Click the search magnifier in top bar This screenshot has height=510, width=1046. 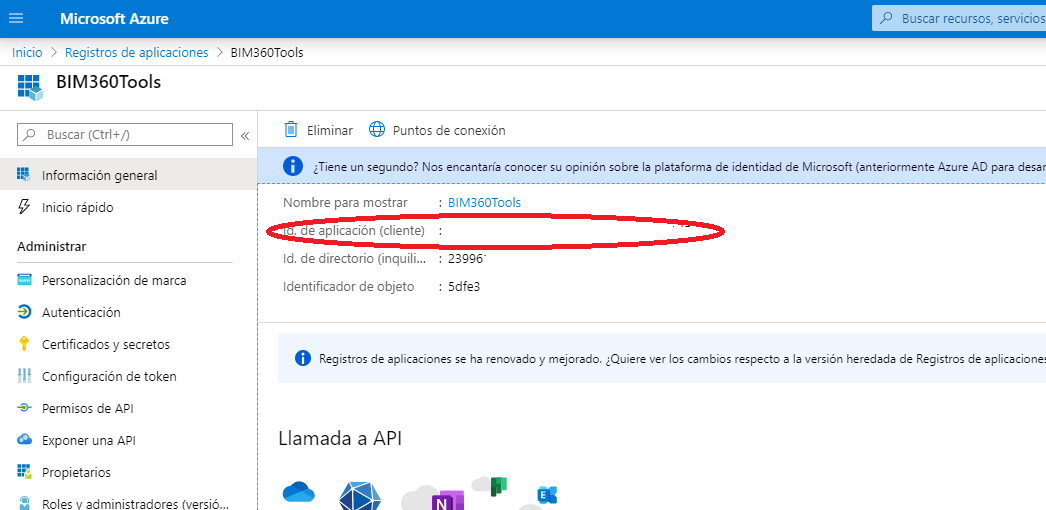[887, 19]
